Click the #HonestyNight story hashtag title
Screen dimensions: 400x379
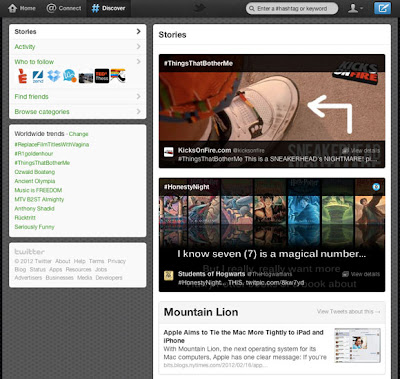coord(186,187)
